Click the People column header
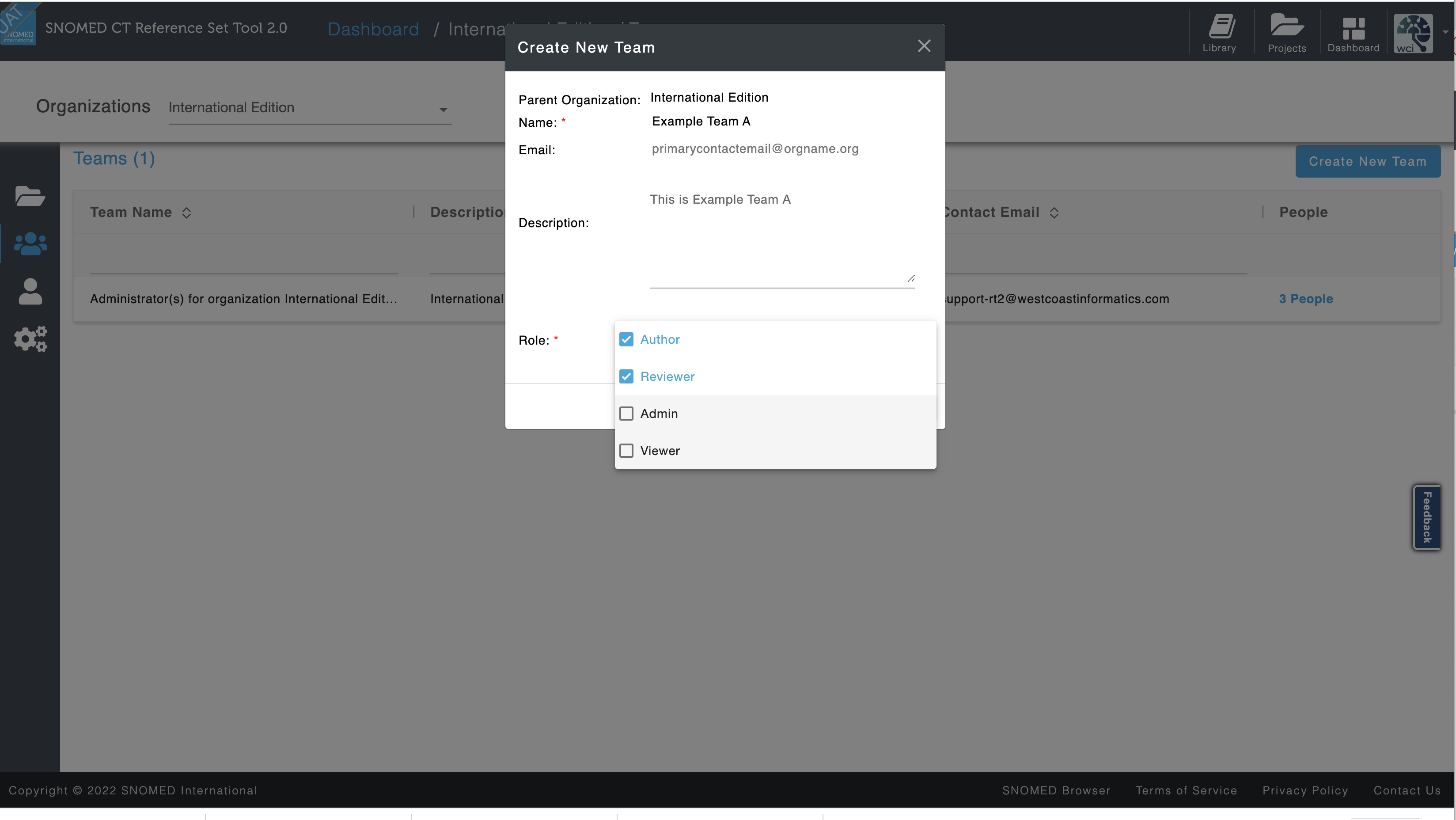Screen dimensions: 1456x820 point(1304,213)
